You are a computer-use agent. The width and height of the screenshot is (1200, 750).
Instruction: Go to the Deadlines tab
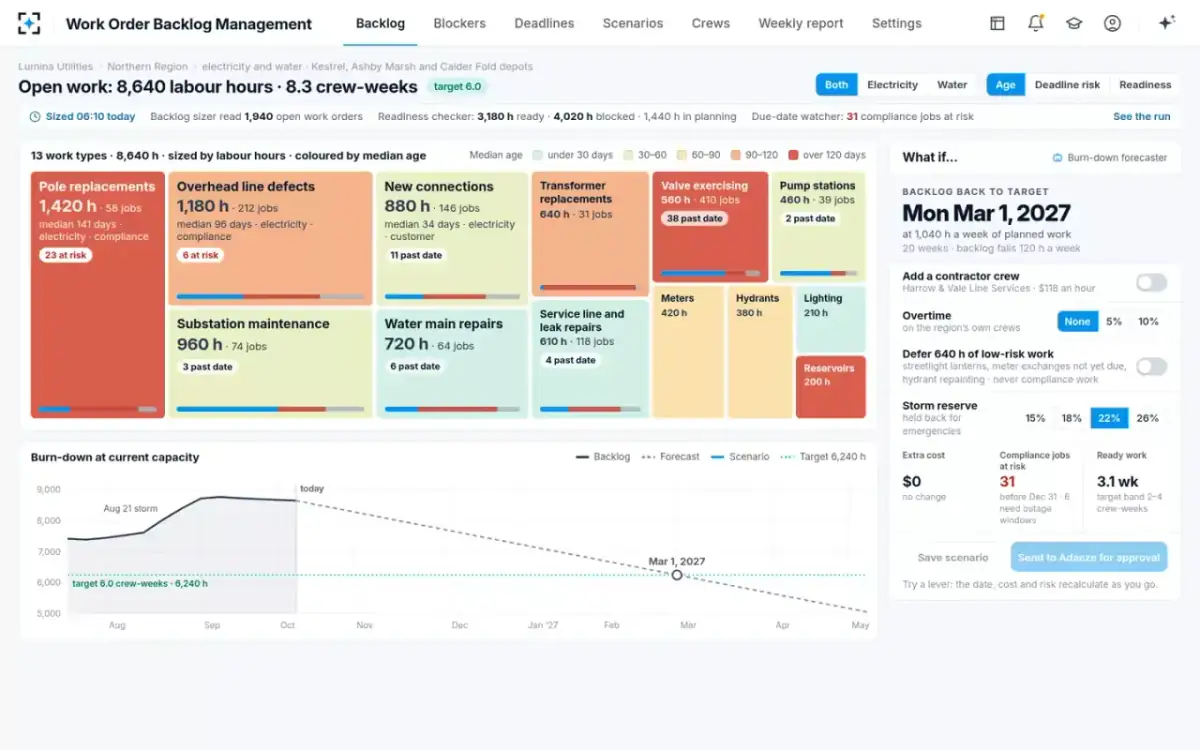pos(544,23)
